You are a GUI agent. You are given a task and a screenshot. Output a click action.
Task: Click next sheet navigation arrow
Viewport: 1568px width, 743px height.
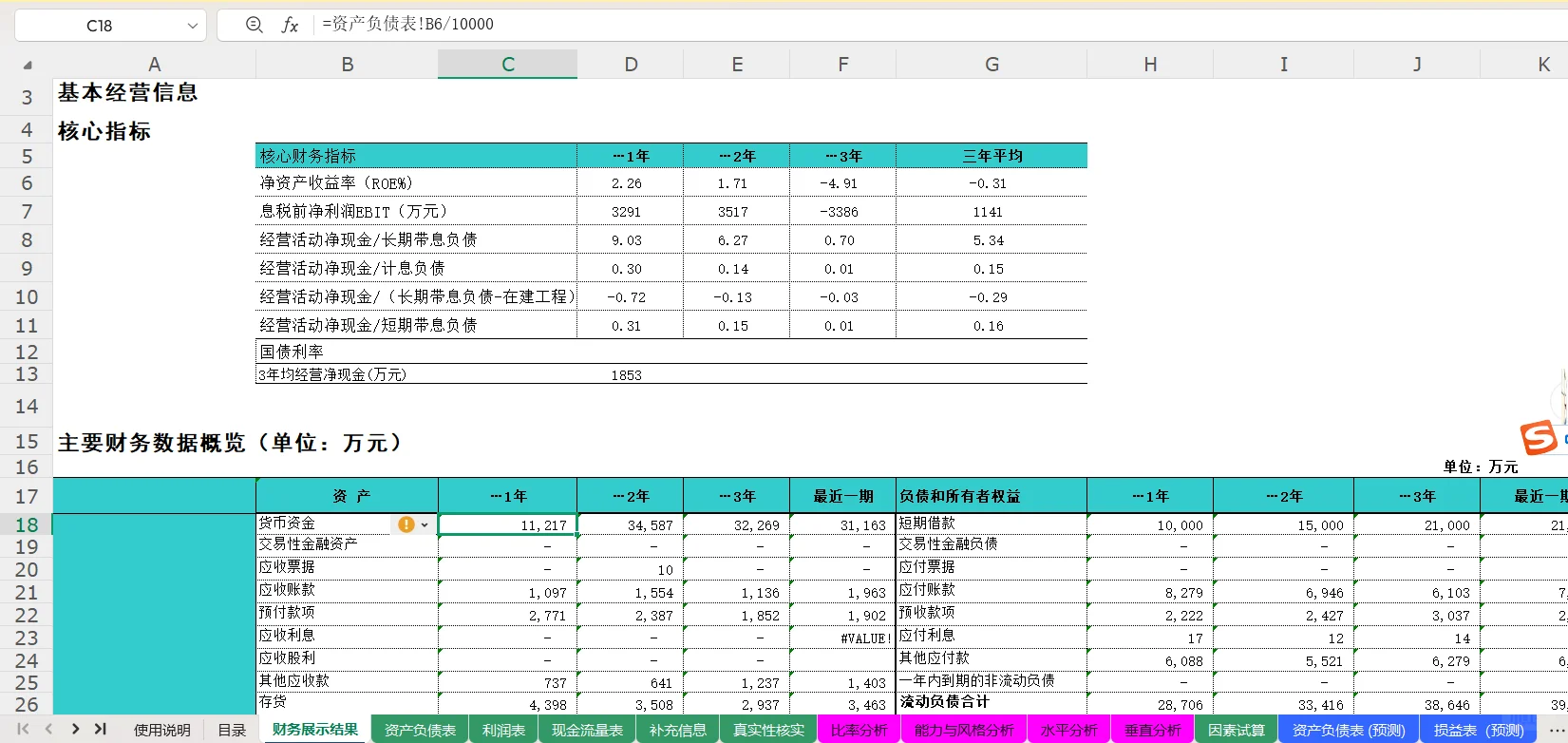coord(75,729)
